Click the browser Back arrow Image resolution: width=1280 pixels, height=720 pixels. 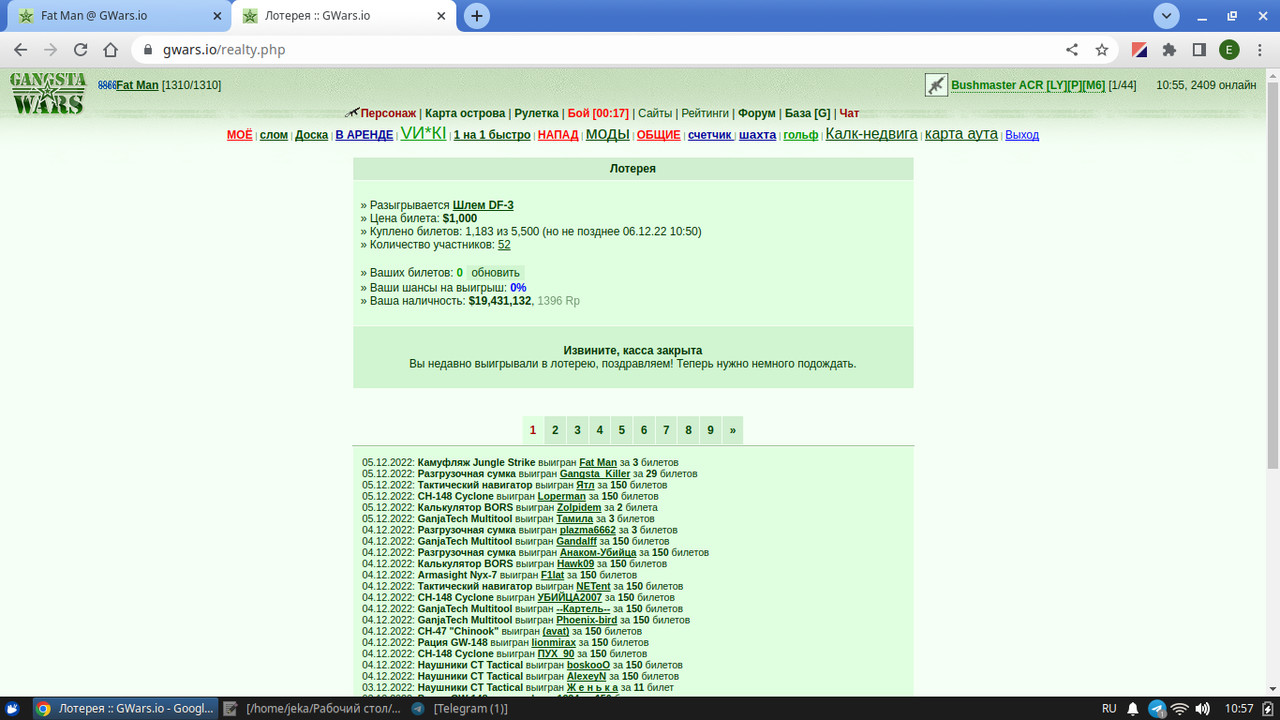click(21, 50)
